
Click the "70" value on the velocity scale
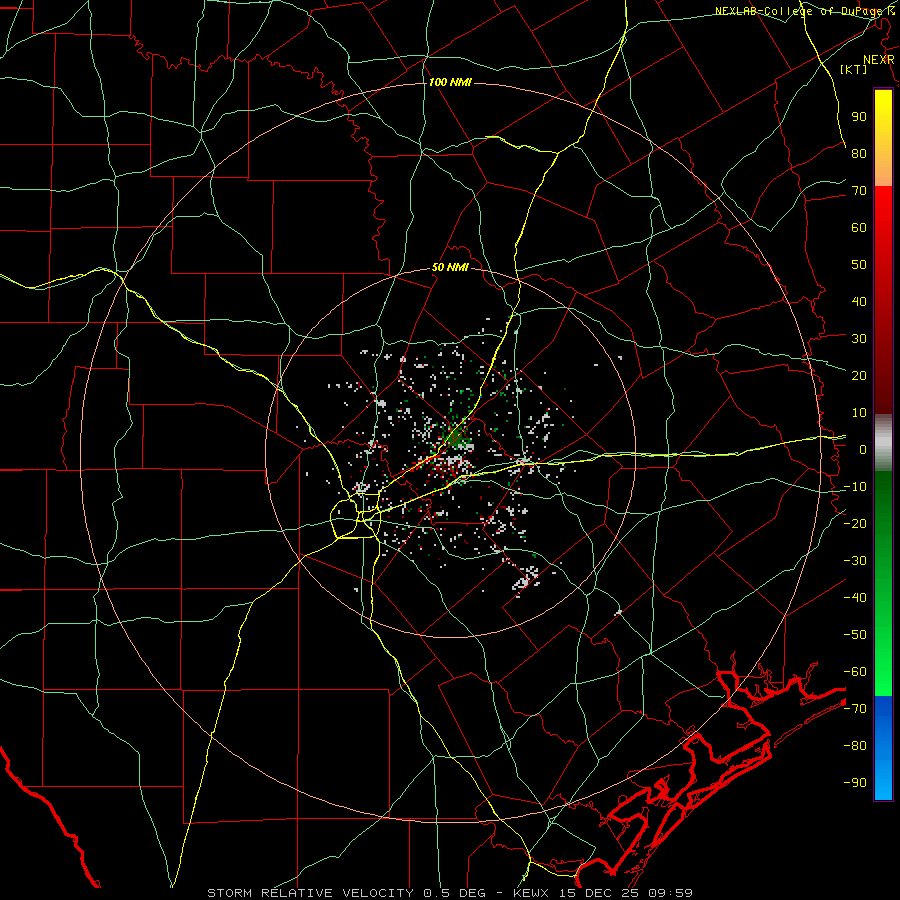(859, 191)
